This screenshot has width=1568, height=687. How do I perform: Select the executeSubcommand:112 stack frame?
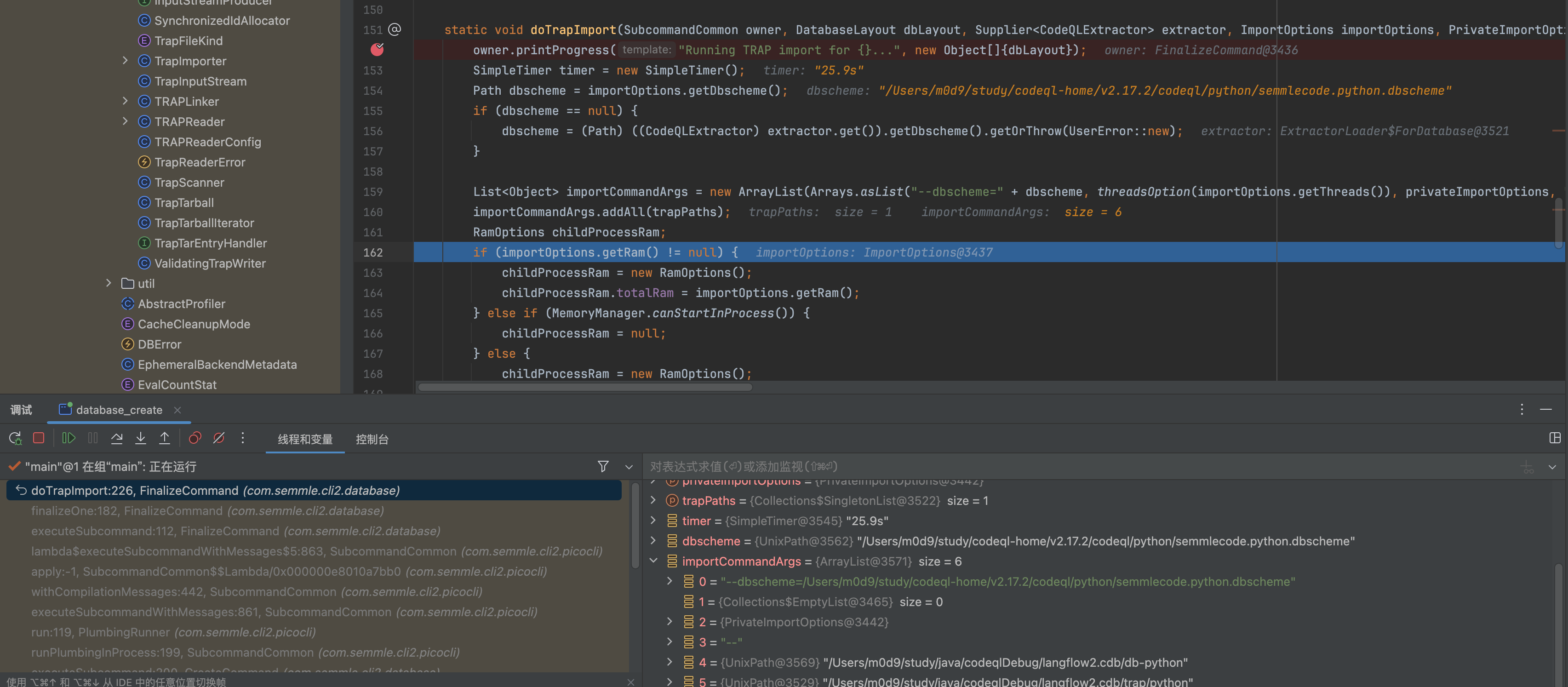[314, 531]
